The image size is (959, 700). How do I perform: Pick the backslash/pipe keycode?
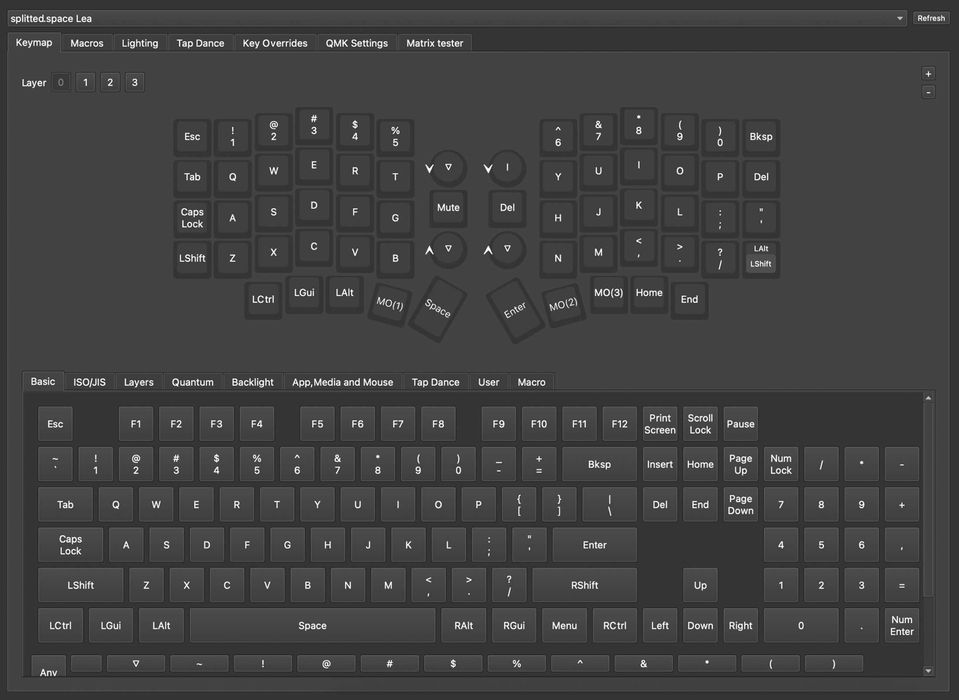click(610, 504)
